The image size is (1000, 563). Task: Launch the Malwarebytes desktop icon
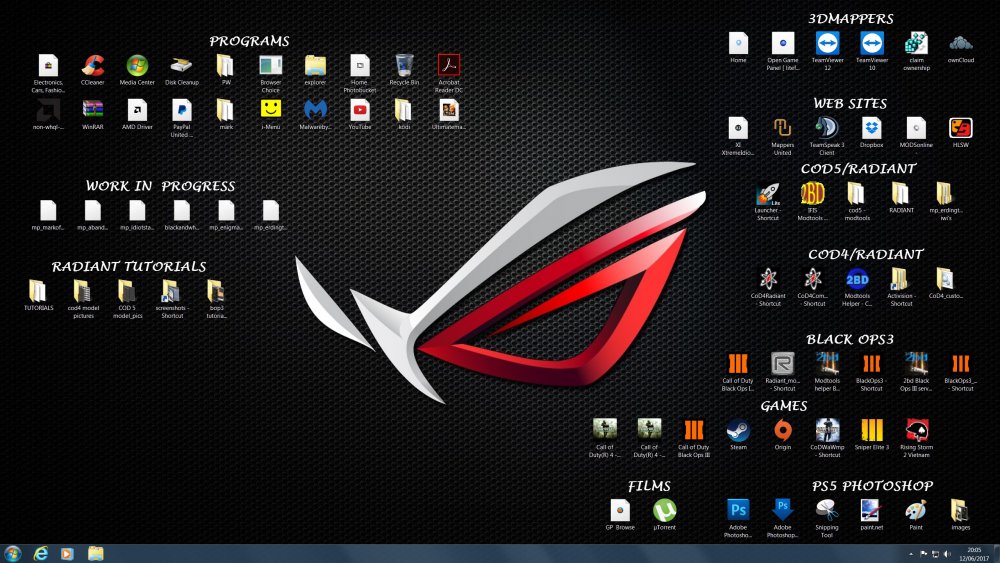[x=314, y=110]
